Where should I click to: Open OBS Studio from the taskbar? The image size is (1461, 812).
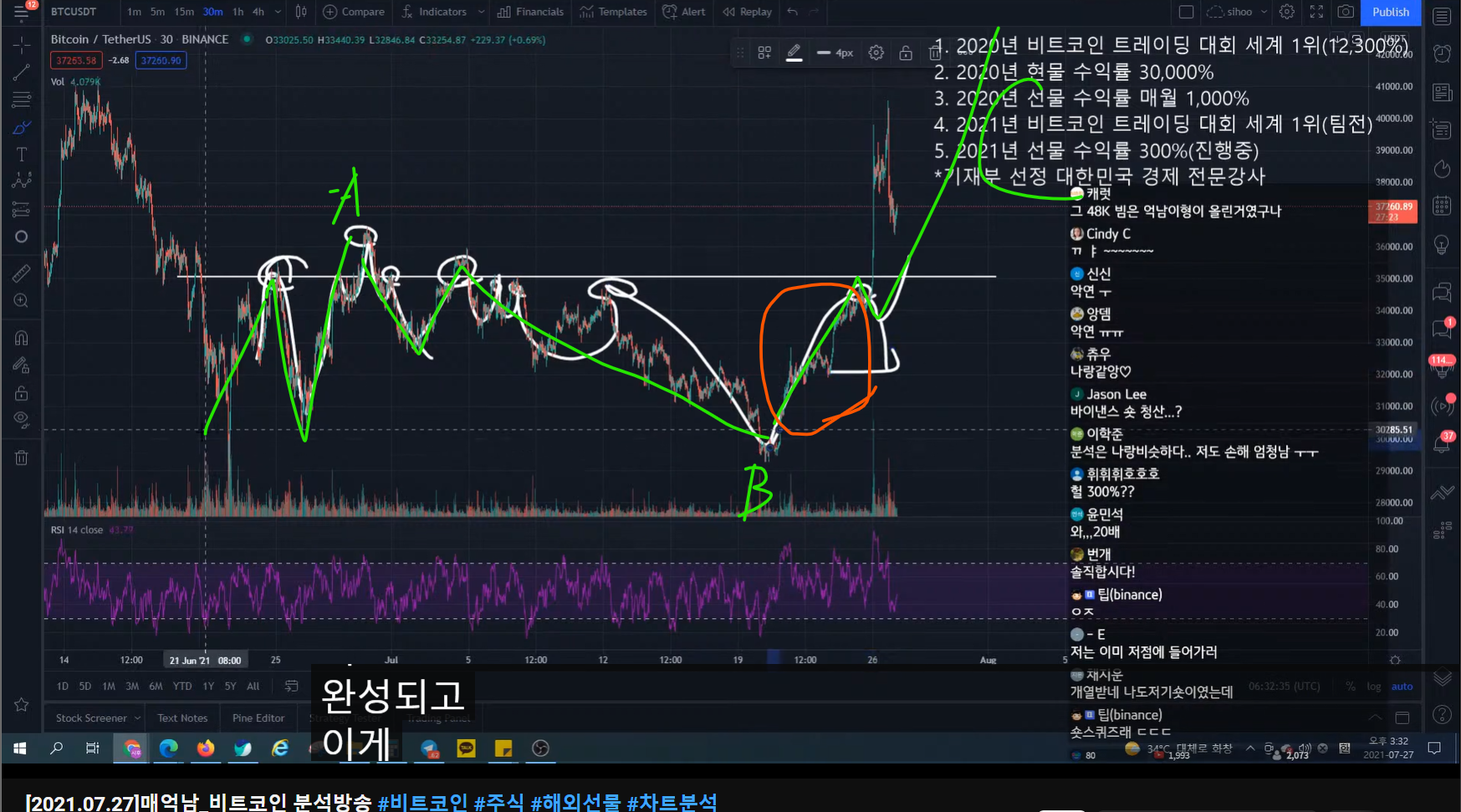541,748
